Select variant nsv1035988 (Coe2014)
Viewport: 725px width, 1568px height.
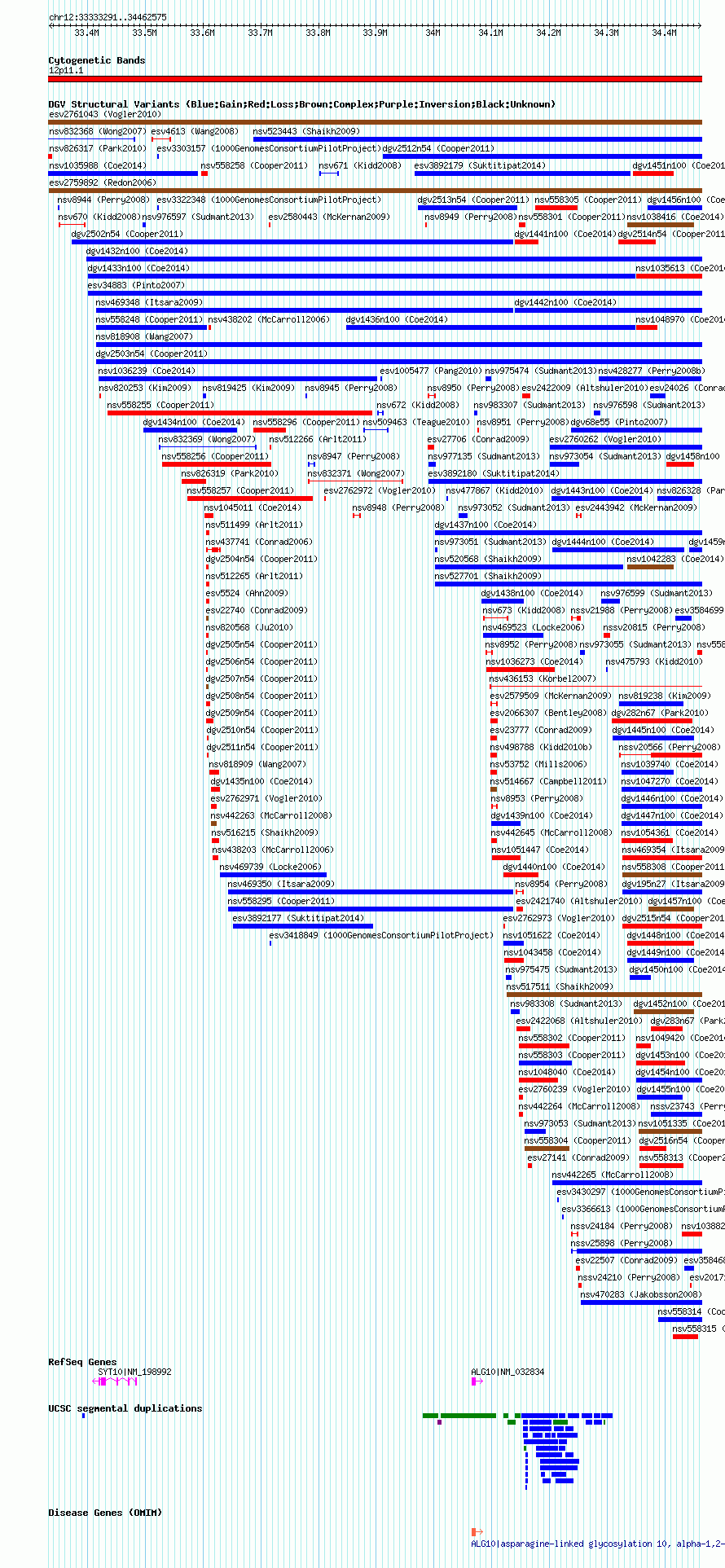click(123, 173)
